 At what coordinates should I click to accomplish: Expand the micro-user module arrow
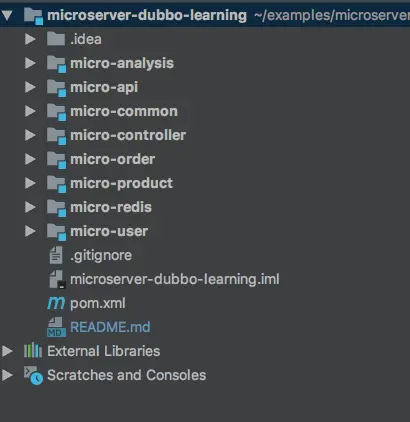(x=30, y=231)
